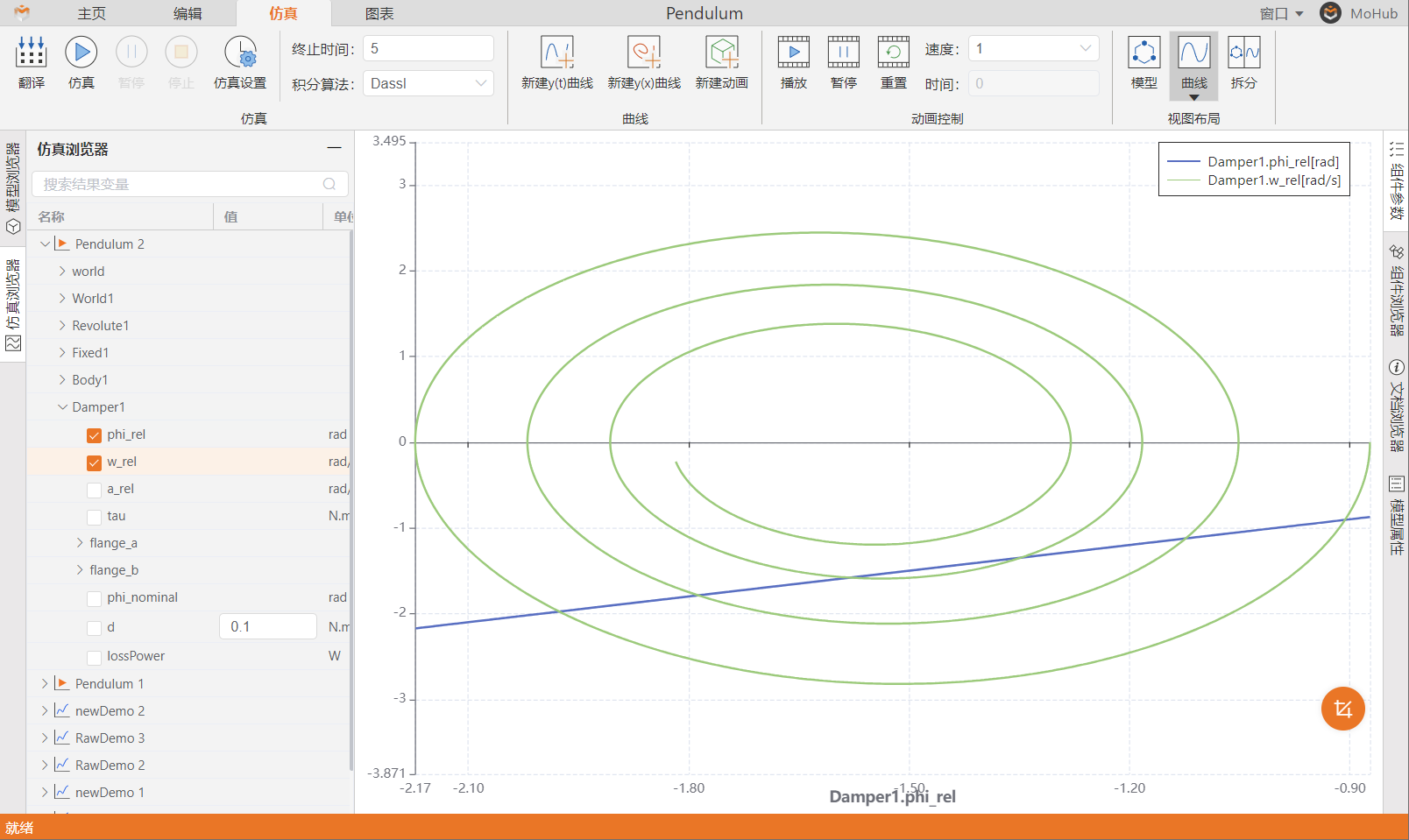The width and height of the screenshot is (1409, 840).
Task: Open the Window (窗口) menu
Action: coord(1281,13)
